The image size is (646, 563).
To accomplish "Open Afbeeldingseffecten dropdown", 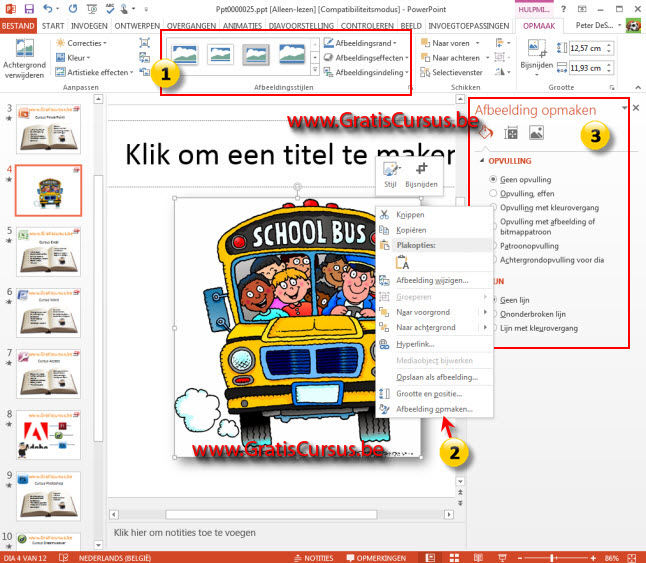I will [366, 58].
